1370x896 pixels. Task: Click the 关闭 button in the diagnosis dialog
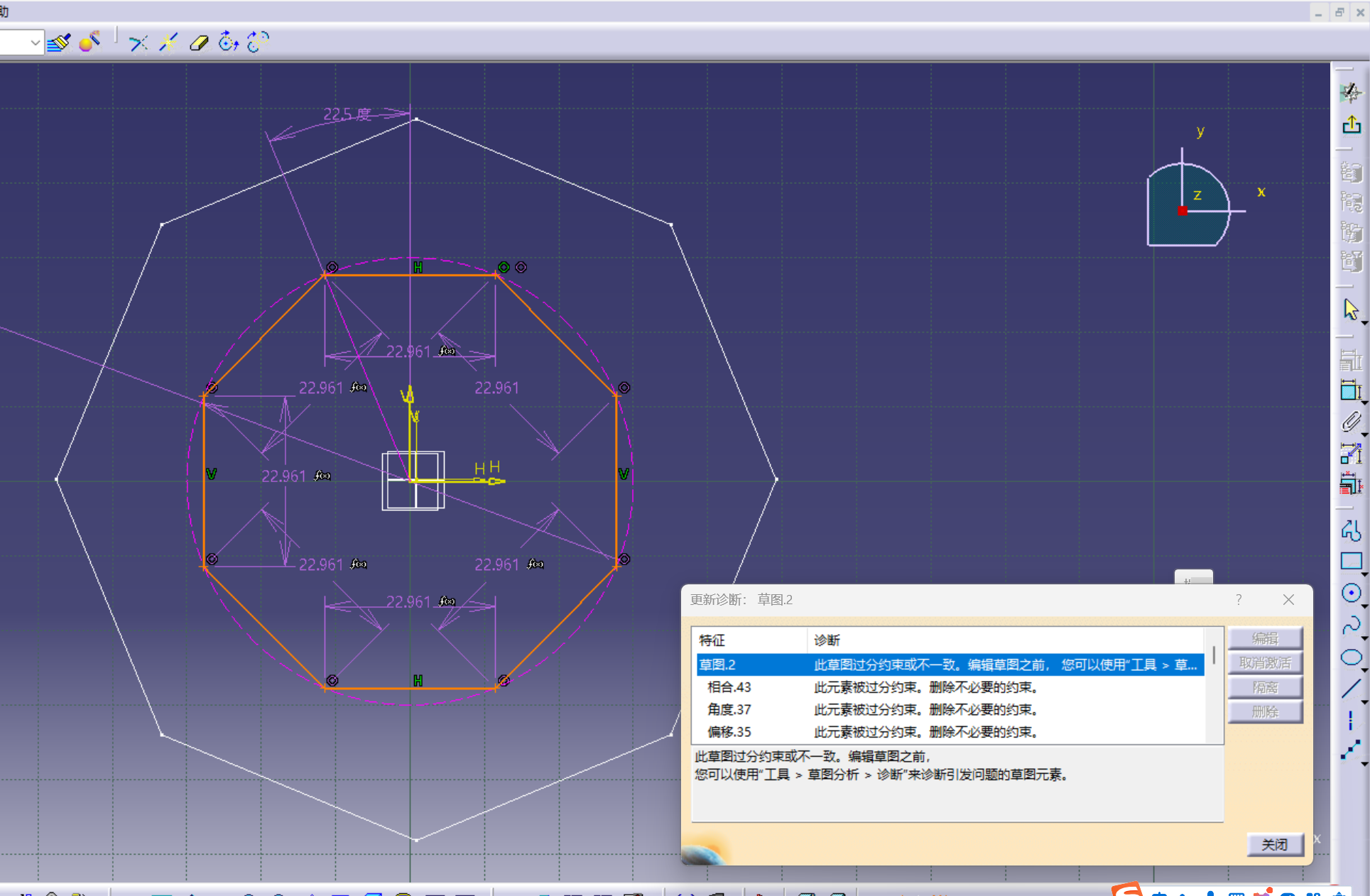point(1274,845)
